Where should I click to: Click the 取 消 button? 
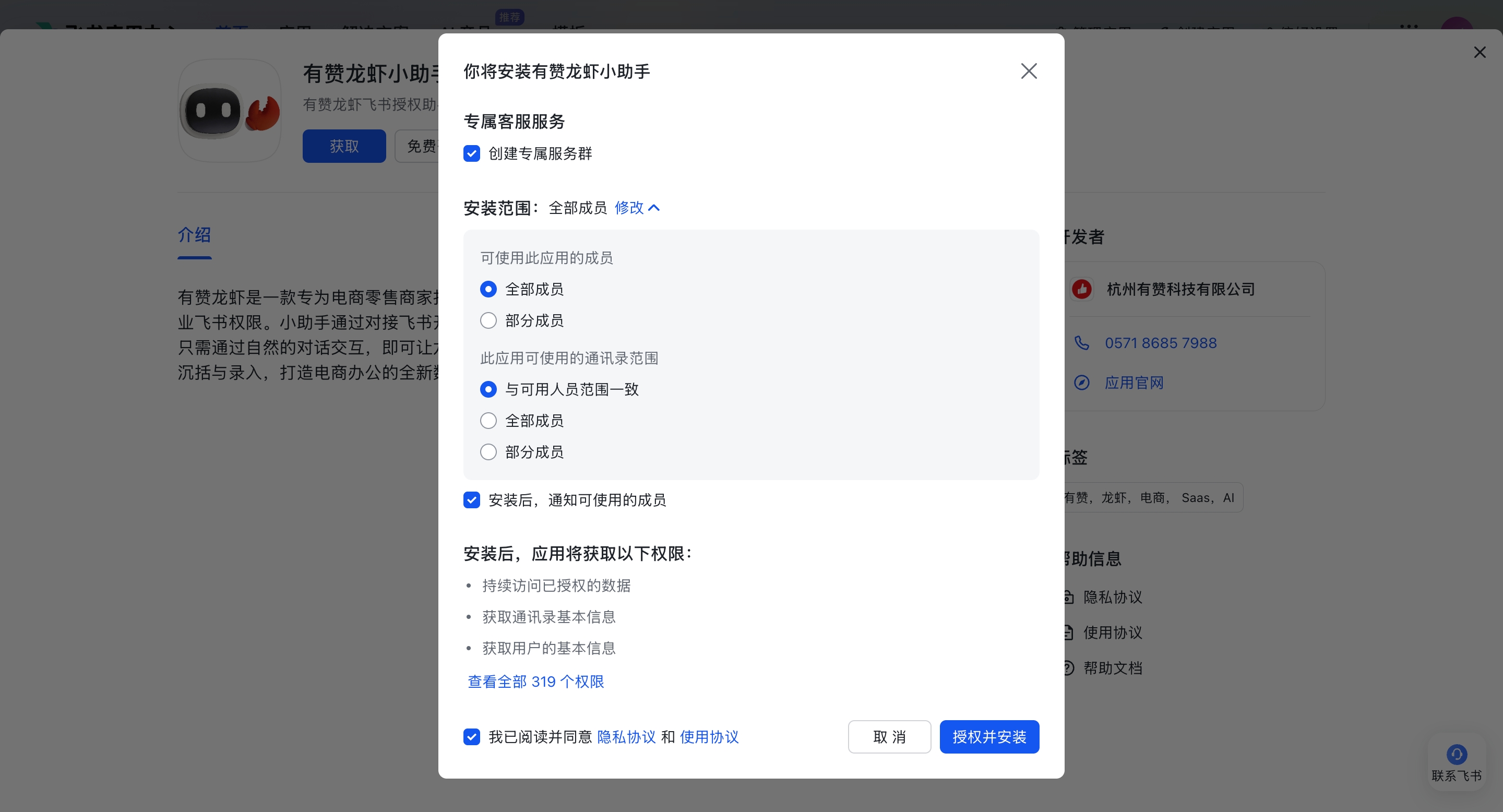889,737
